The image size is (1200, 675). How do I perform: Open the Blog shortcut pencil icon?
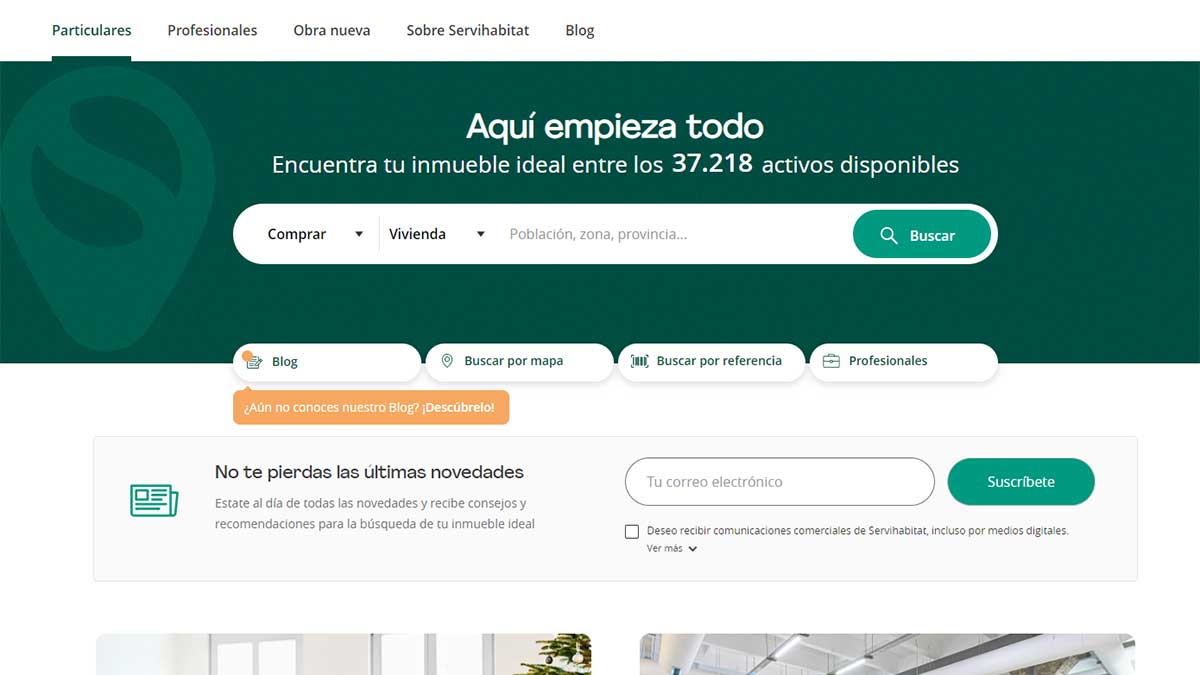254,362
